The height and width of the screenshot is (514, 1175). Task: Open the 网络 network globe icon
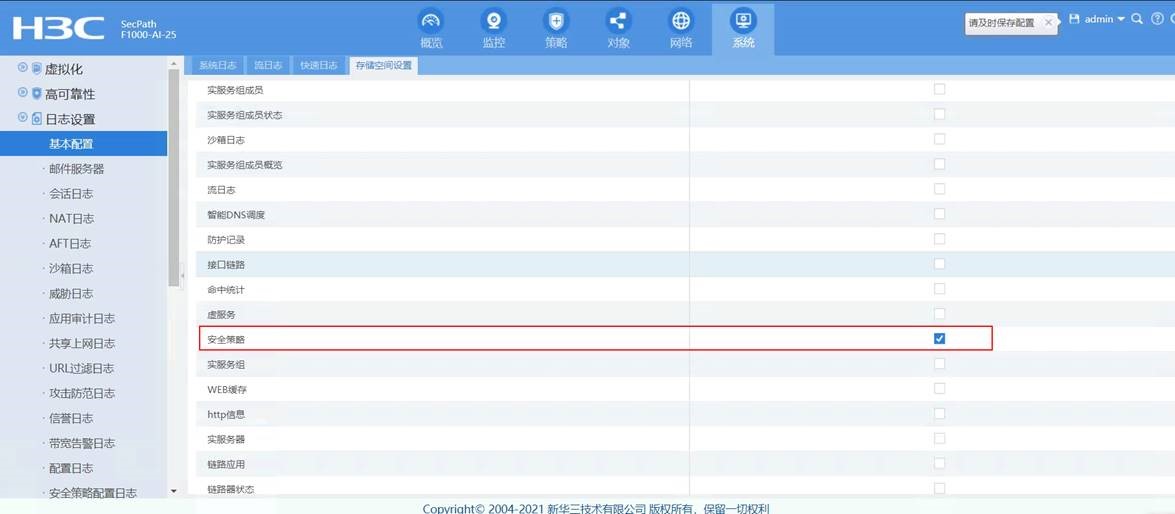click(680, 20)
